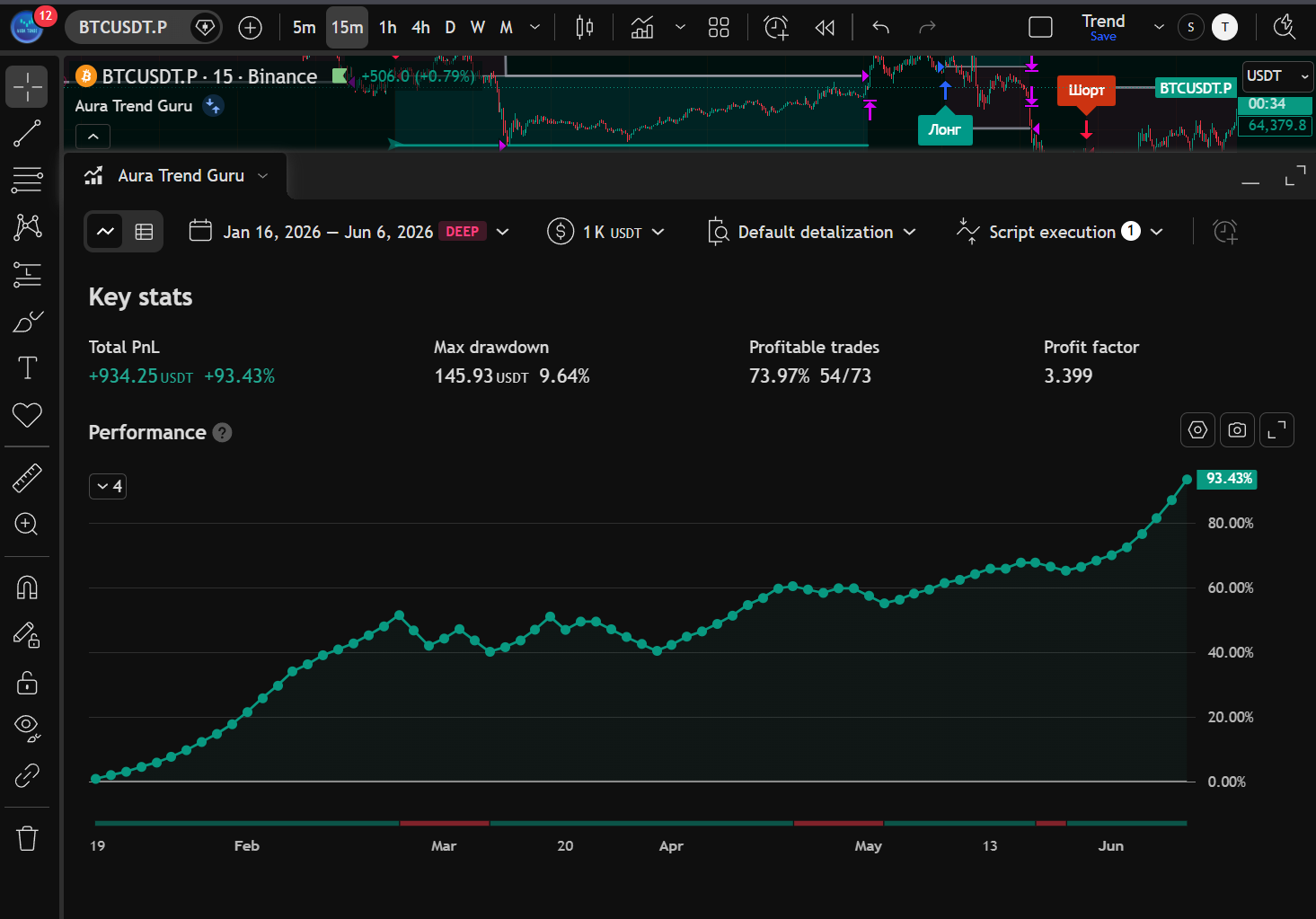Open the Indicators menu
The image size is (1316, 919).
coord(642,28)
